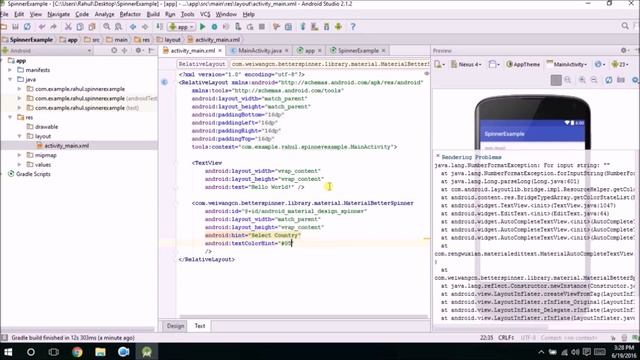The height and width of the screenshot is (360, 640).
Task: Click the Paste toolbar icon
Action: (x=92, y=27)
